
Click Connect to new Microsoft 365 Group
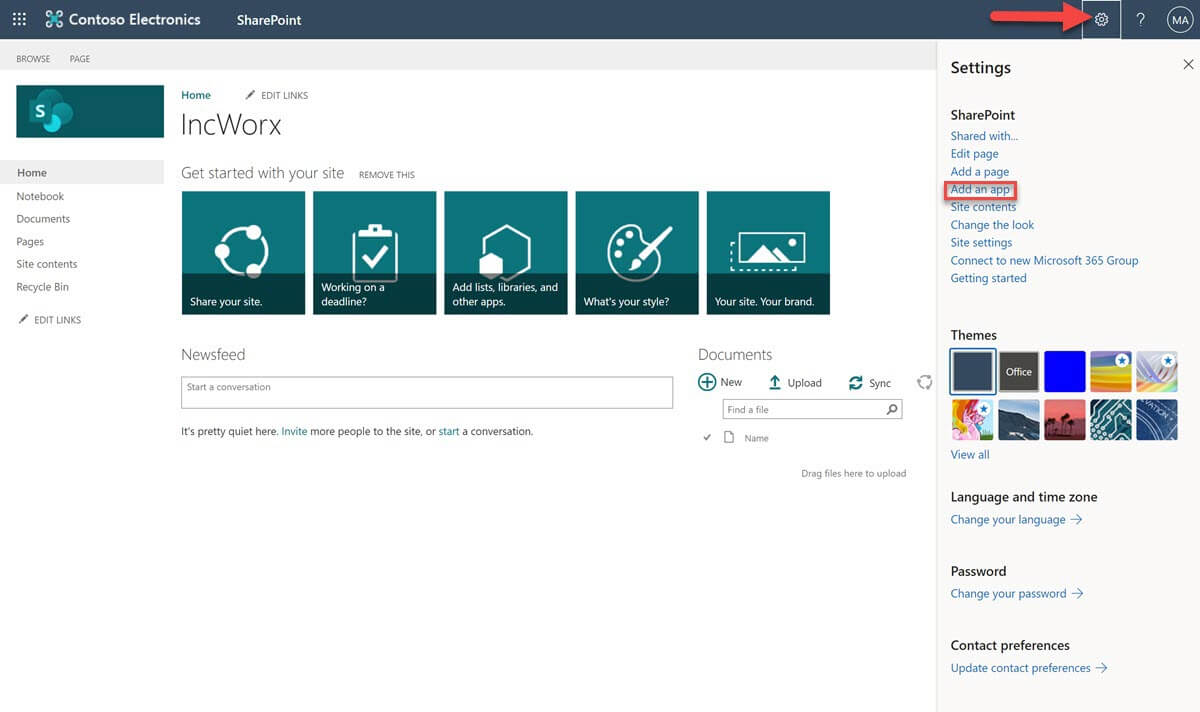pos(1044,261)
